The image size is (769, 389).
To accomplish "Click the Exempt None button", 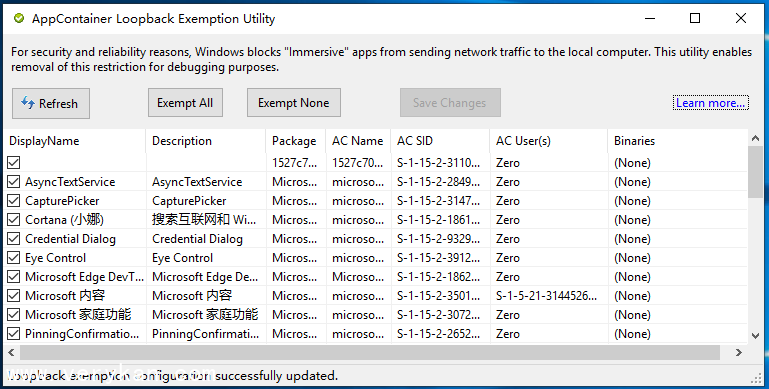I will click(x=294, y=103).
